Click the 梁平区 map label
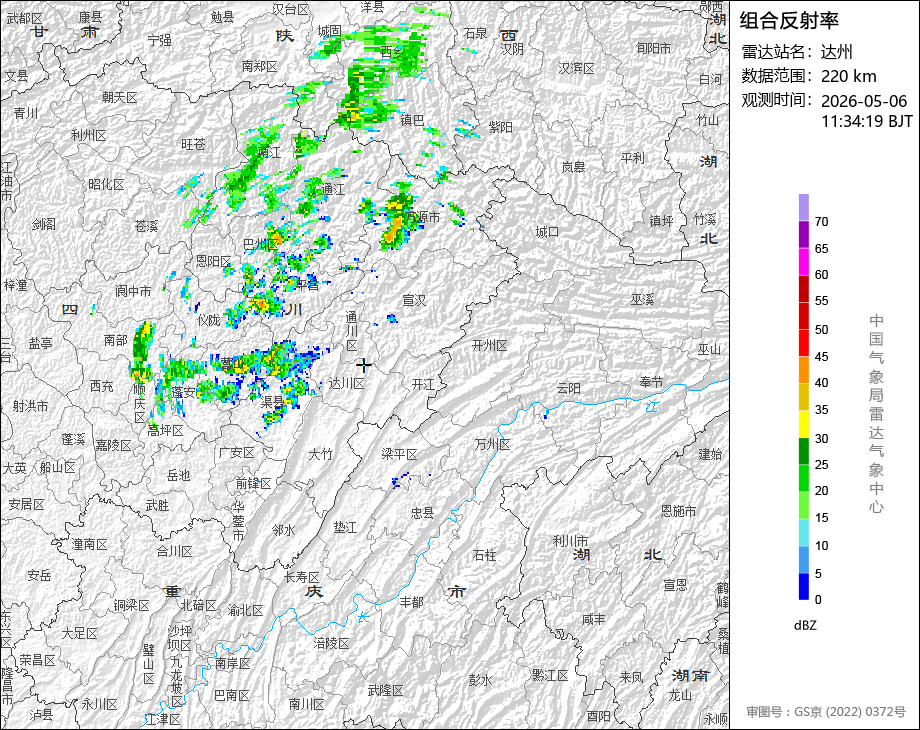The width and height of the screenshot is (920, 730). (399, 454)
